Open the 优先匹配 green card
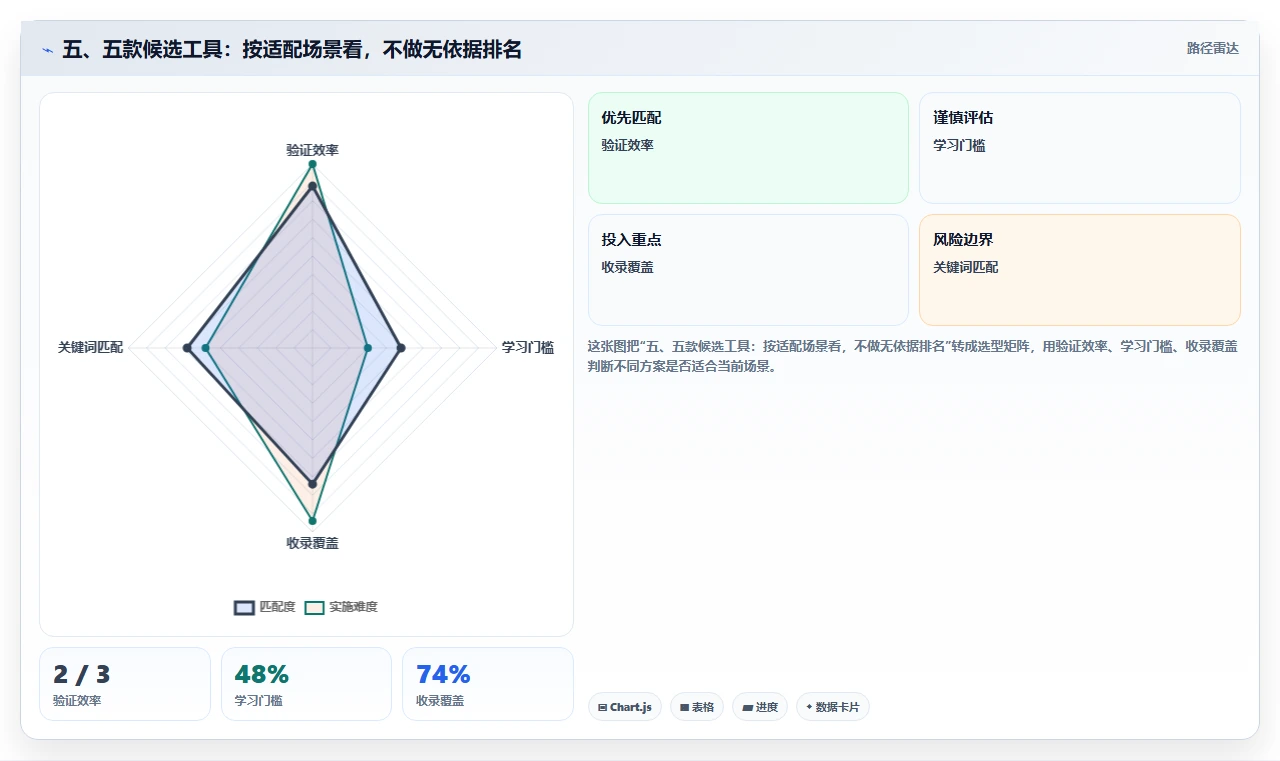The image size is (1280, 761). [x=748, y=148]
